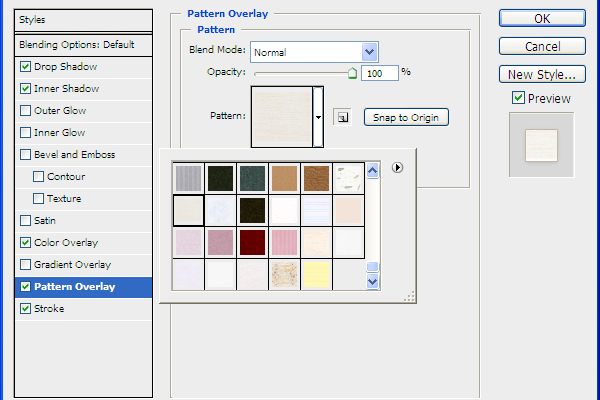Open Blending Options: Default
600x400 pixels.
[x=83, y=45]
